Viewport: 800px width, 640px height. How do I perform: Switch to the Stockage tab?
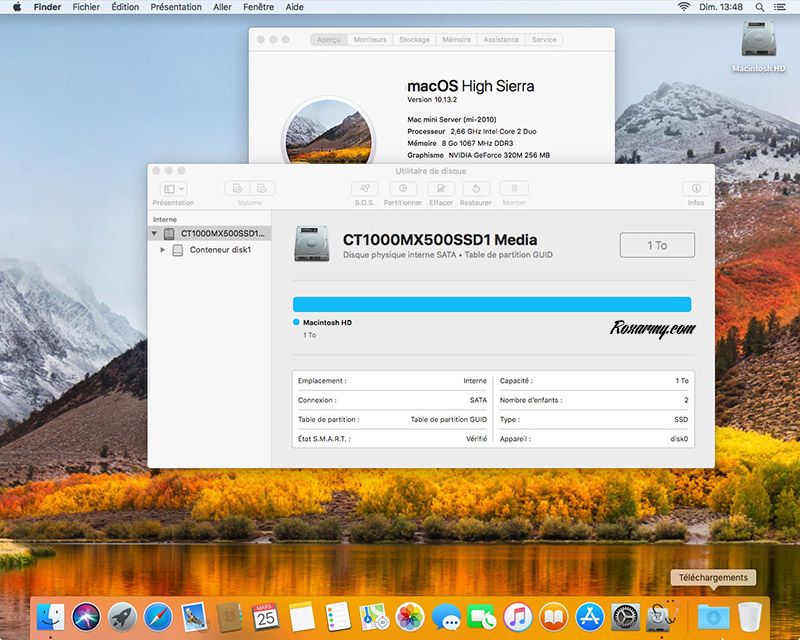414,40
